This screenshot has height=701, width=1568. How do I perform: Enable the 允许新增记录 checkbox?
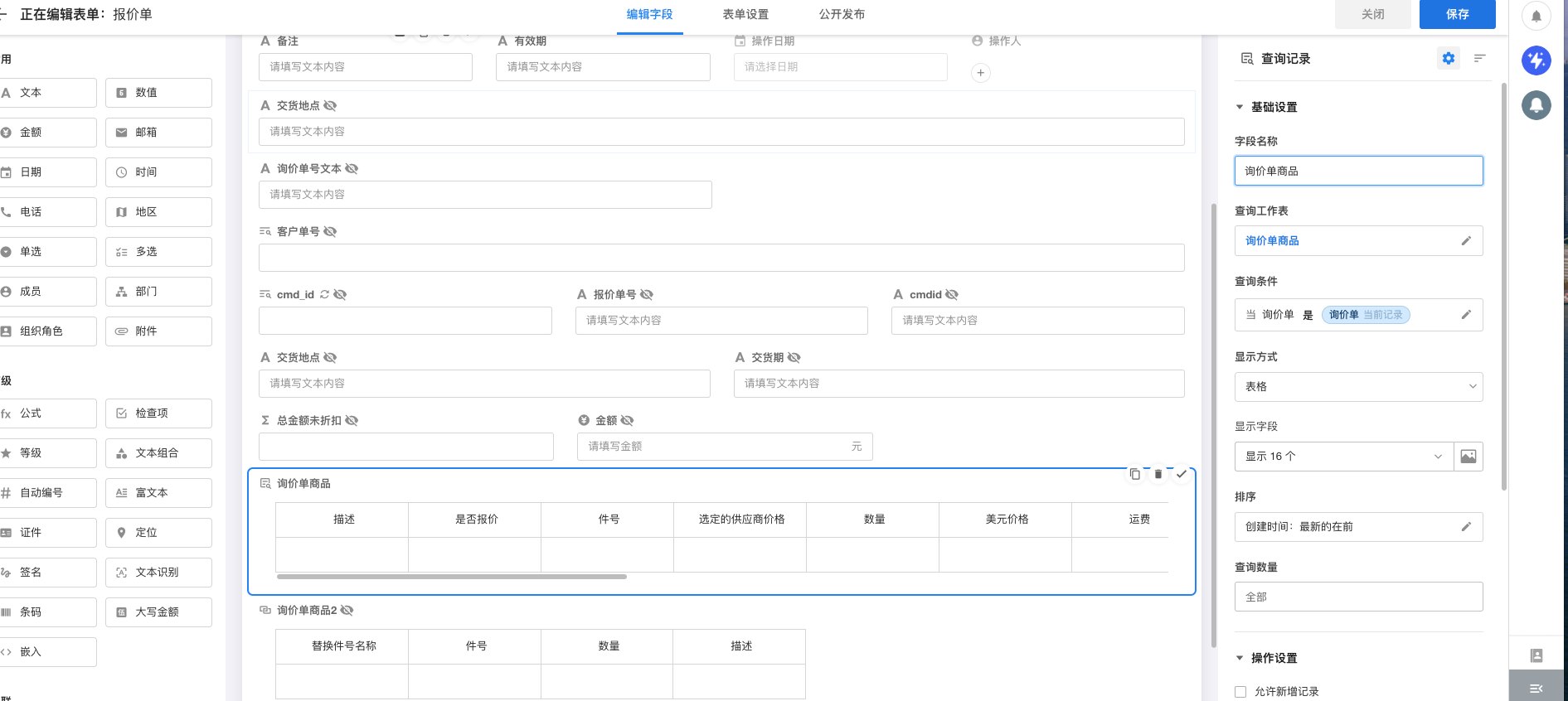[1240, 692]
